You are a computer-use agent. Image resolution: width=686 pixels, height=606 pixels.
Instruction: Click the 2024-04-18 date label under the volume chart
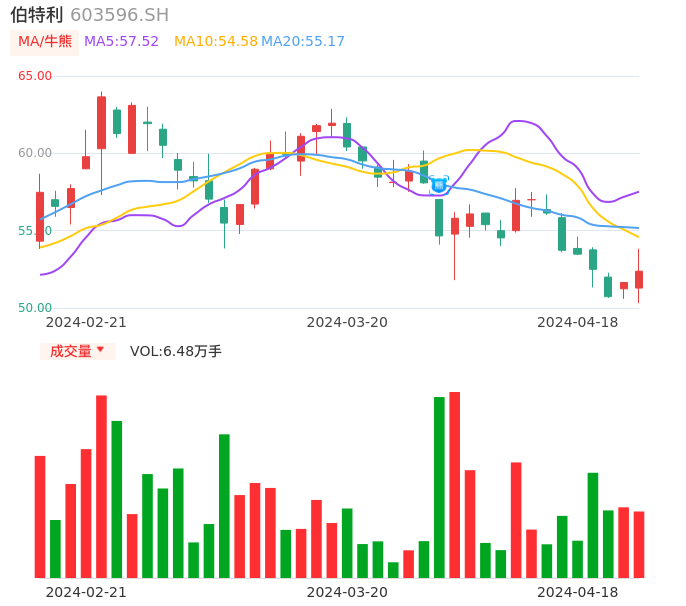(x=577, y=592)
